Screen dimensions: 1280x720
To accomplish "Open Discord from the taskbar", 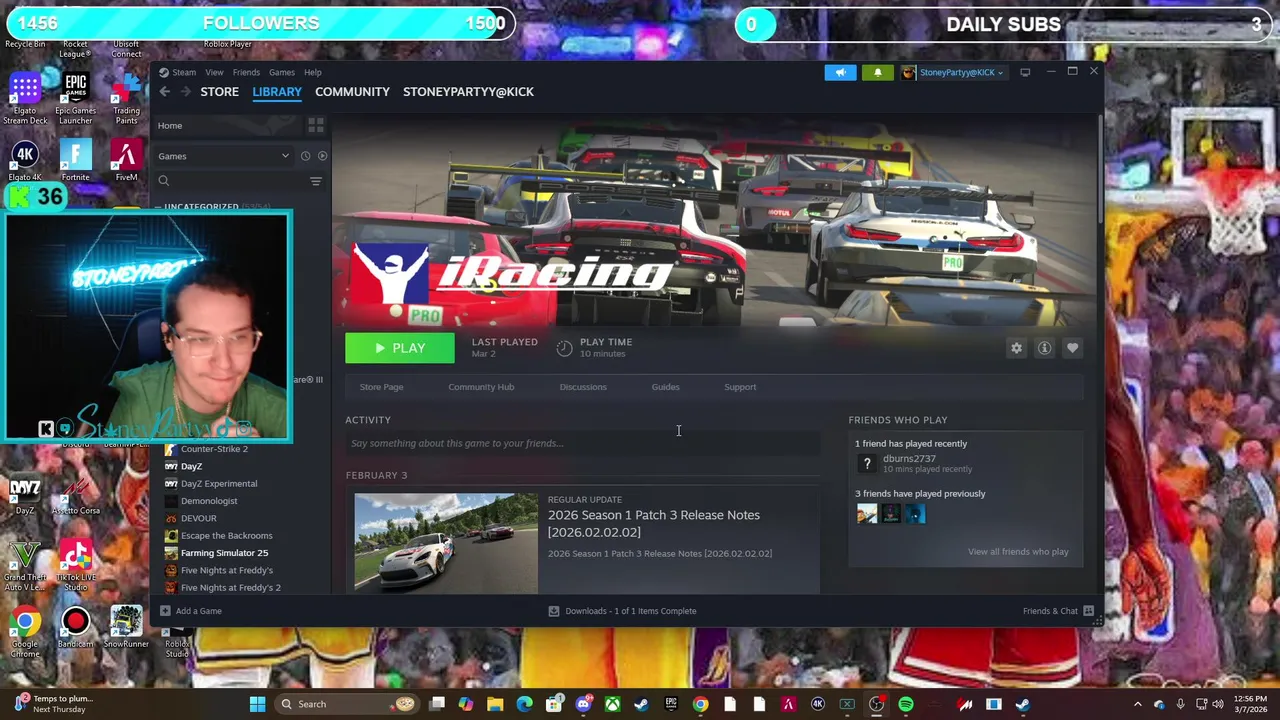I will point(583,705).
